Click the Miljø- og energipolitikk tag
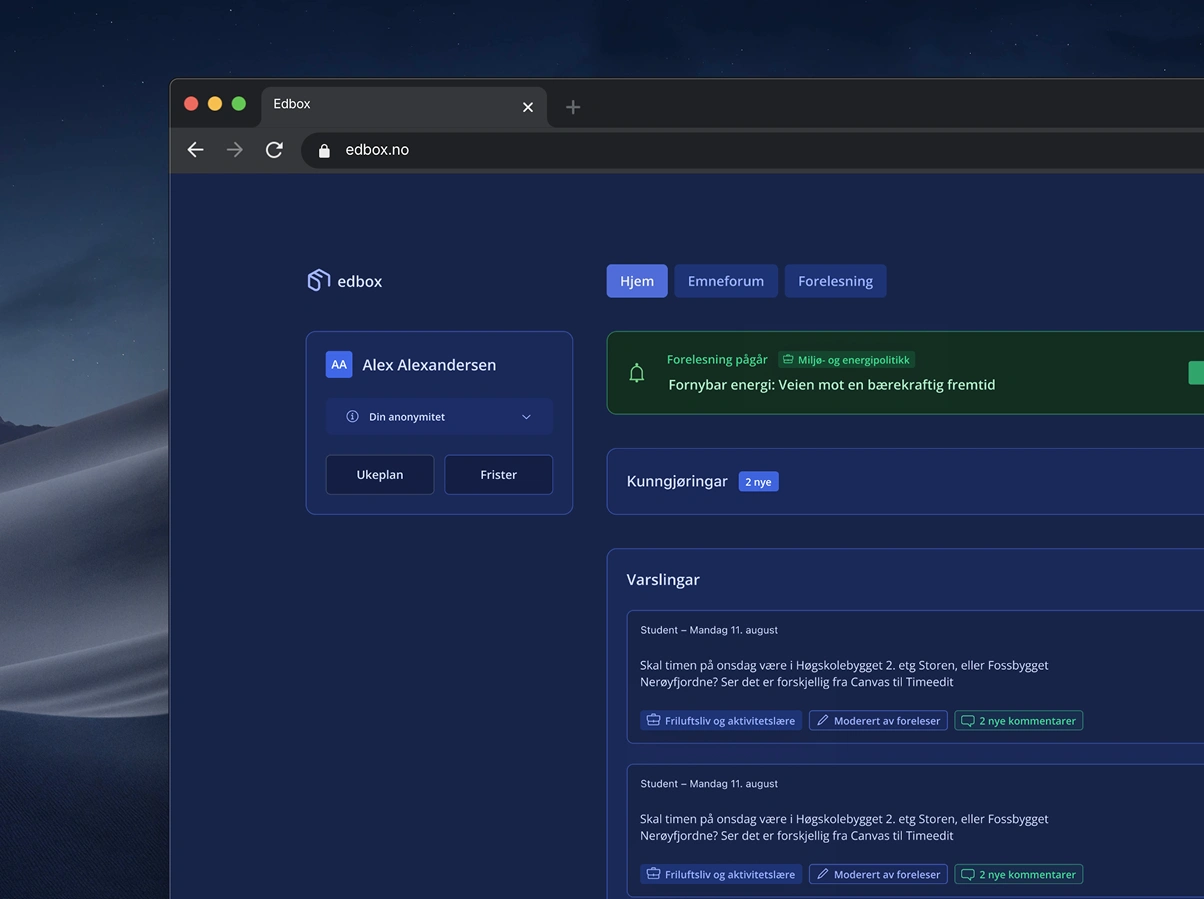Viewport: 1204px width, 899px height. pos(846,360)
